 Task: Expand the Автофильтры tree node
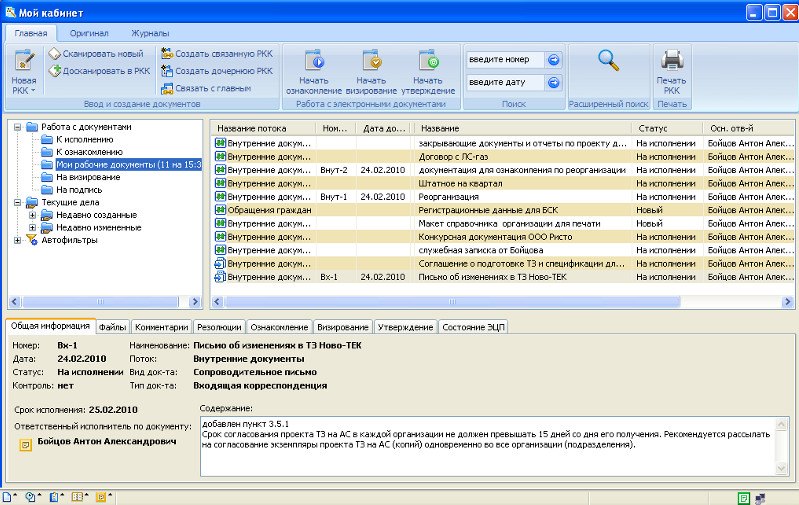[x=17, y=240]
